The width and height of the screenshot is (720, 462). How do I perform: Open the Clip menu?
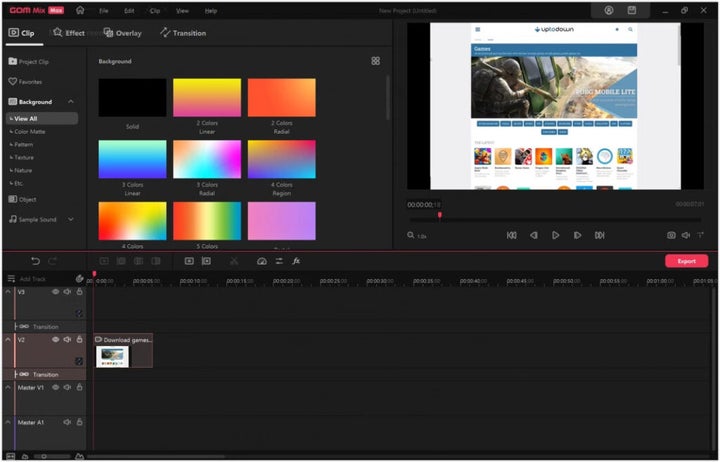point(154,10)
